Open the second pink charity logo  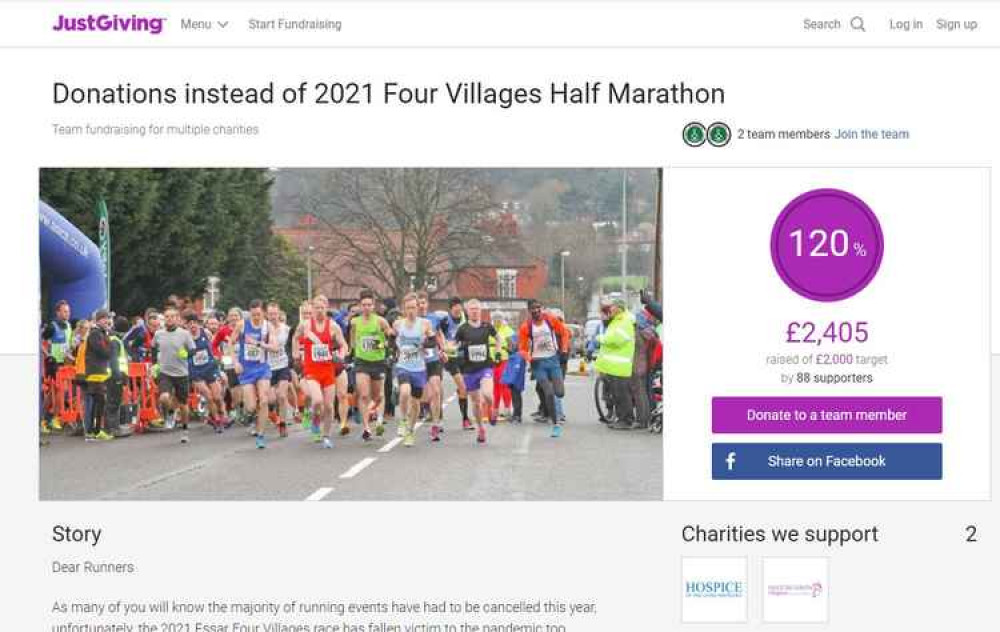point(795,589)
